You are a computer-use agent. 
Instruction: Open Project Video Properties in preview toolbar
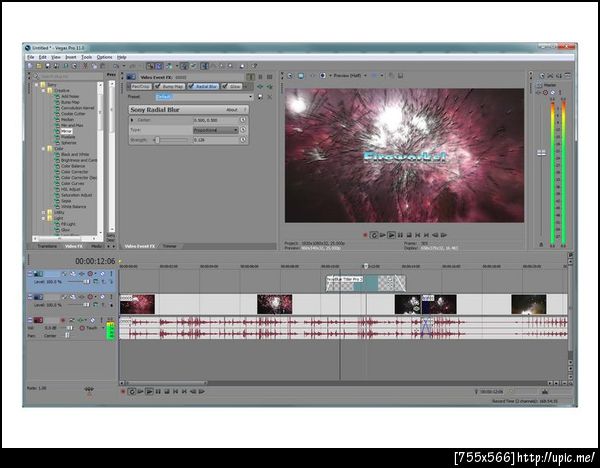pyautogui.click(x=290, y=76)
